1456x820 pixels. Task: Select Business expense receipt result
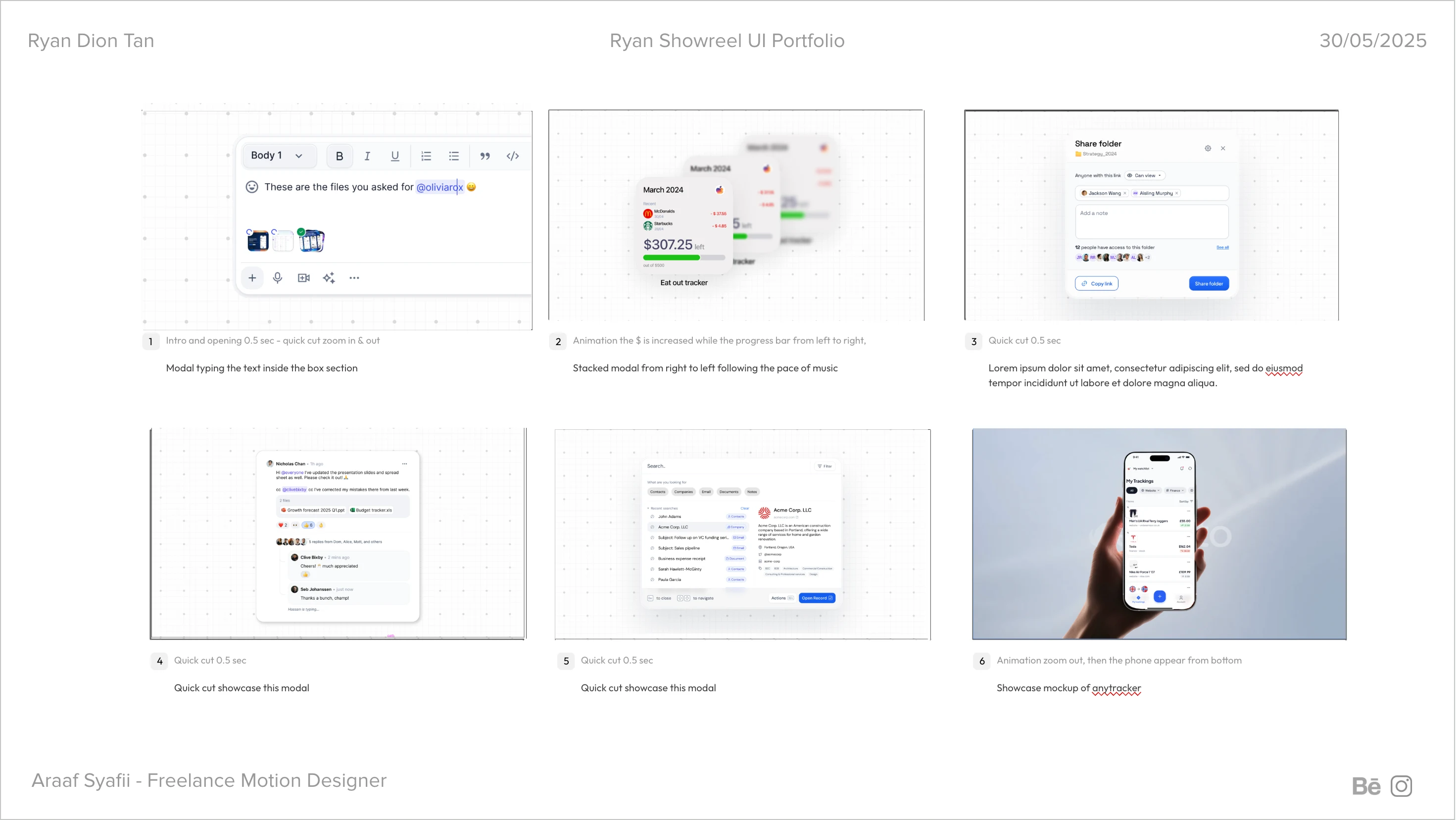point(698,559)
